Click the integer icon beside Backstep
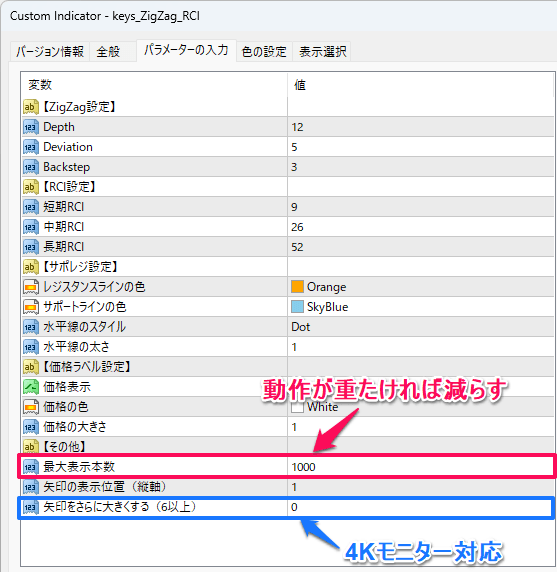 [x=31, y=167]
